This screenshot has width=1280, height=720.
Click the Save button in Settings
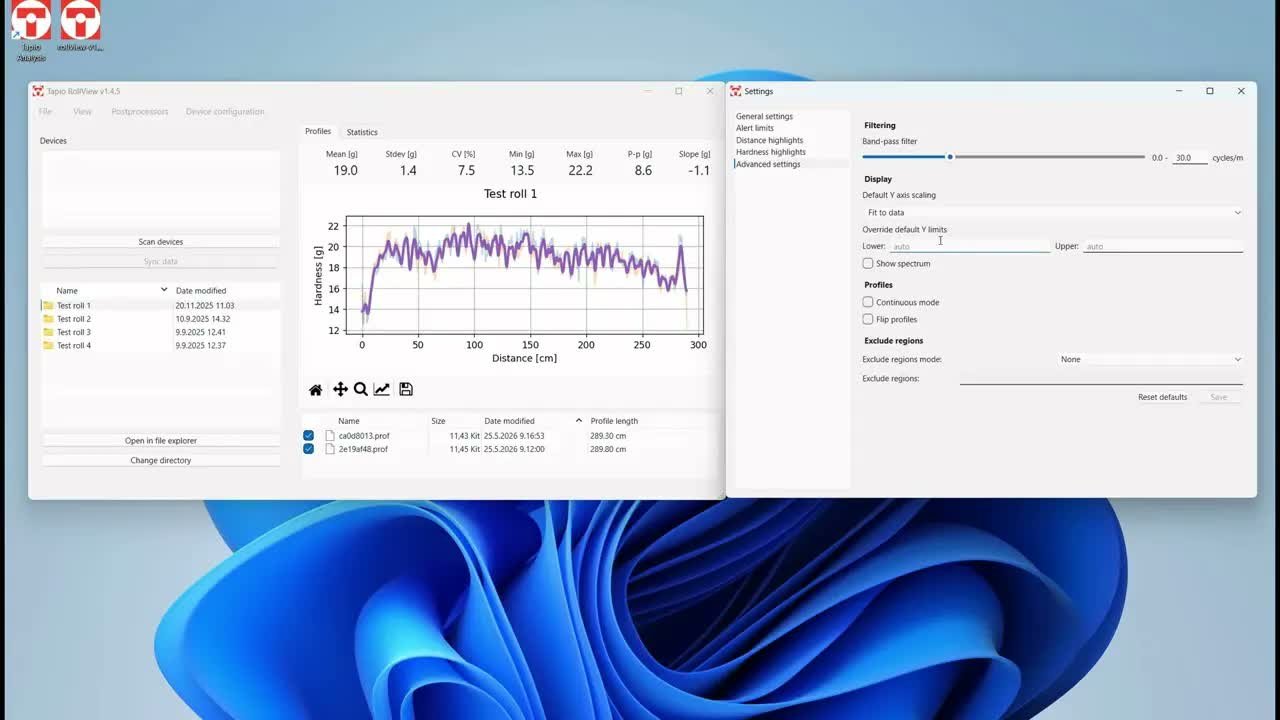pos(1218,397)
